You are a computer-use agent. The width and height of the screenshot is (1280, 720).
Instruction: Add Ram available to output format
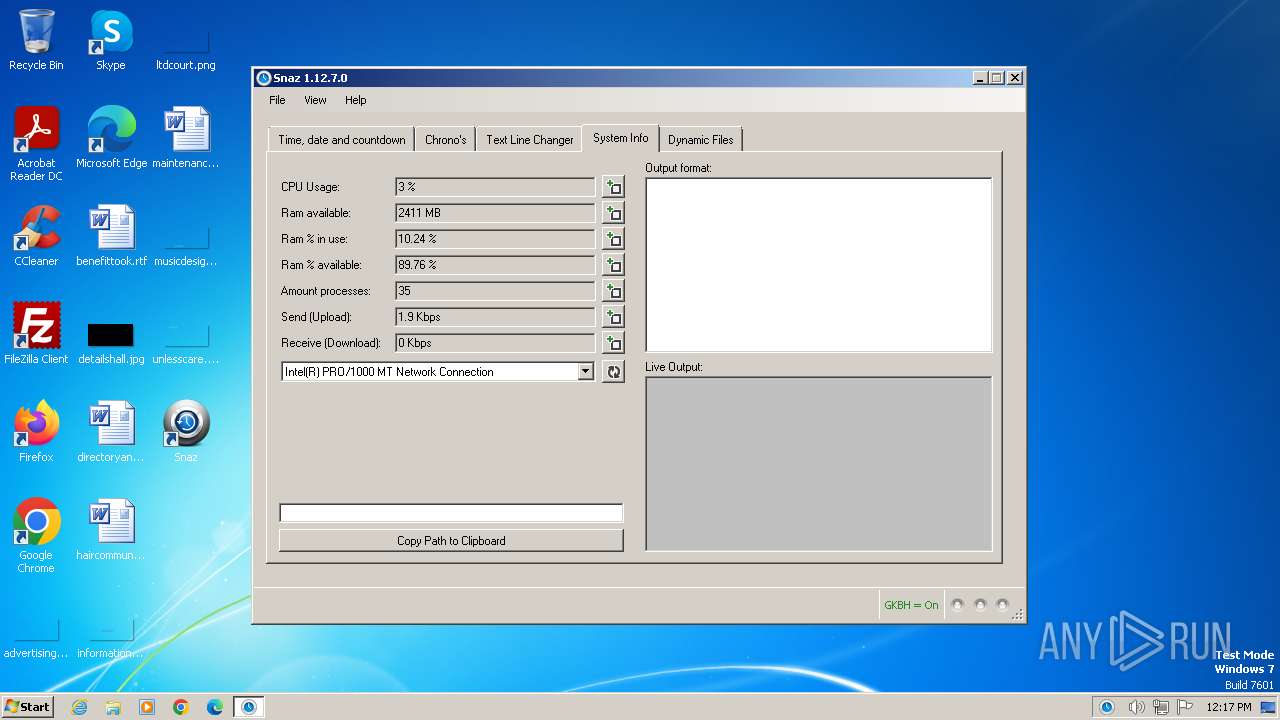(613, 213)
